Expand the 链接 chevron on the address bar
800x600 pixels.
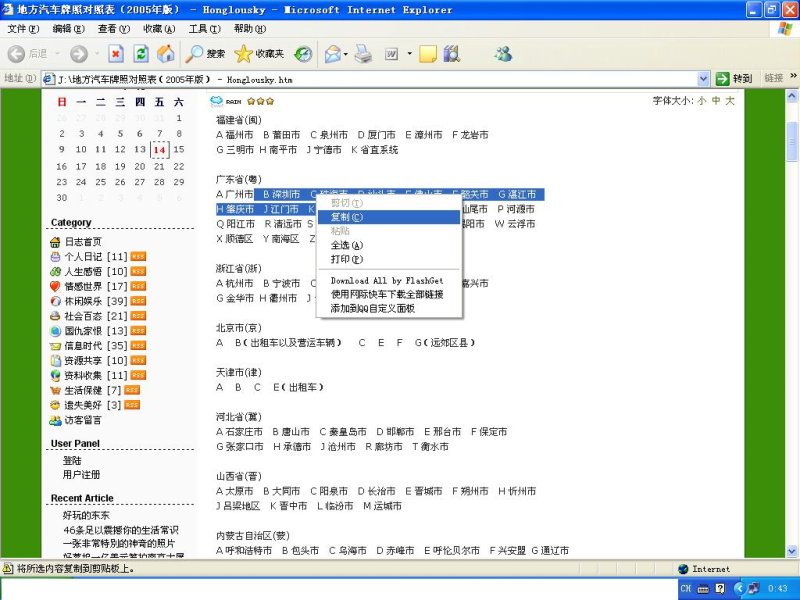tap(792, 76)
